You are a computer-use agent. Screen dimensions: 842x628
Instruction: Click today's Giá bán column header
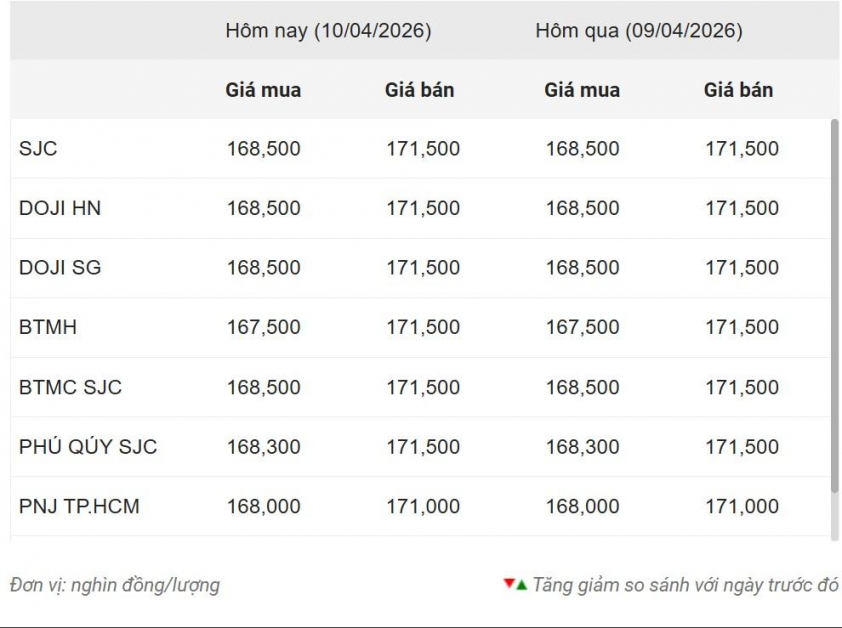click(x=419, y=90)
